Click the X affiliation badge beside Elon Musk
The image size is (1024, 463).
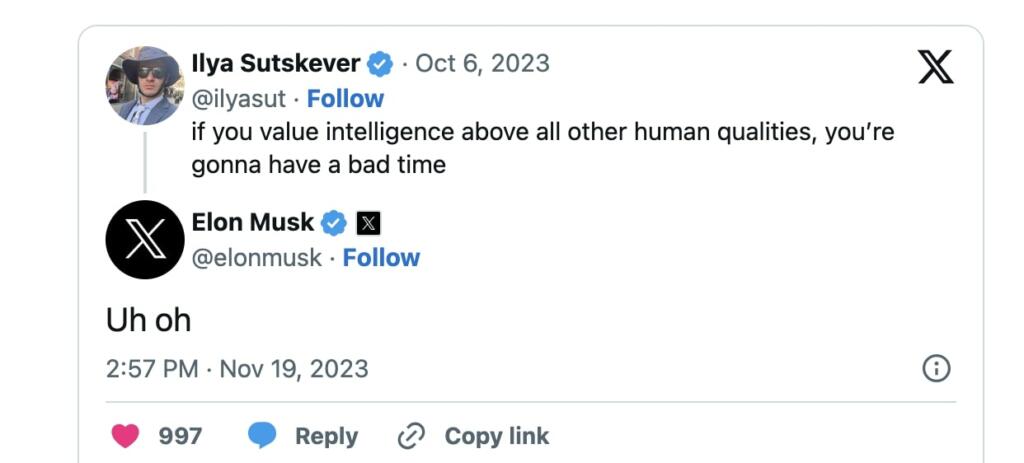368,223
